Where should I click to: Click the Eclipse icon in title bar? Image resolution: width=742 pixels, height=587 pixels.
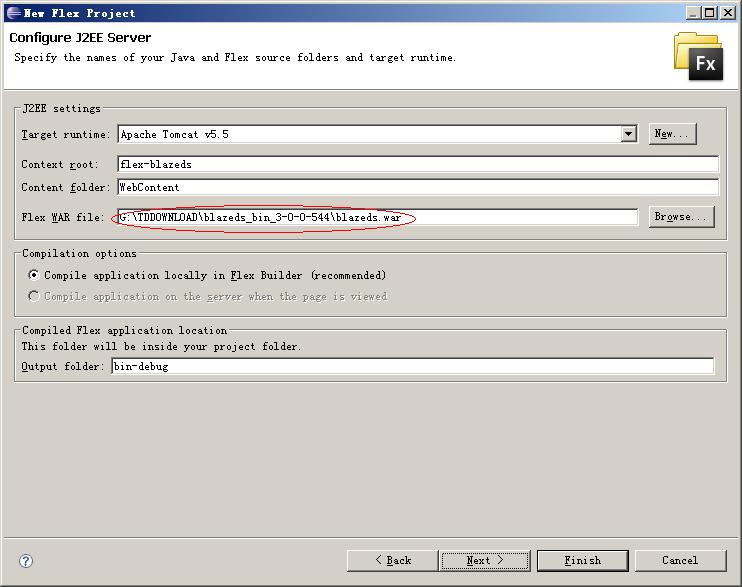pos(13,13)
